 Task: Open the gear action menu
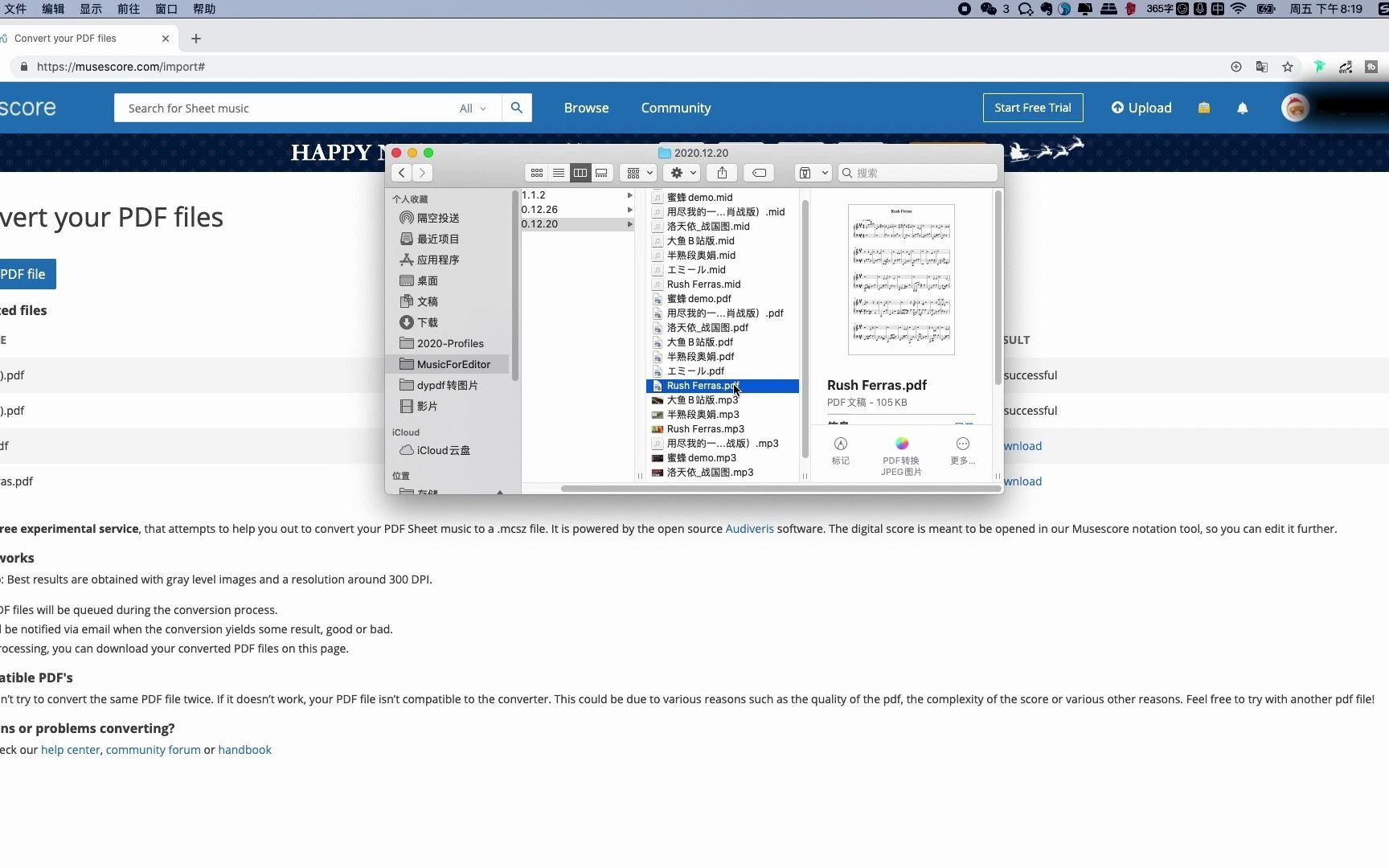coord(682,173)
